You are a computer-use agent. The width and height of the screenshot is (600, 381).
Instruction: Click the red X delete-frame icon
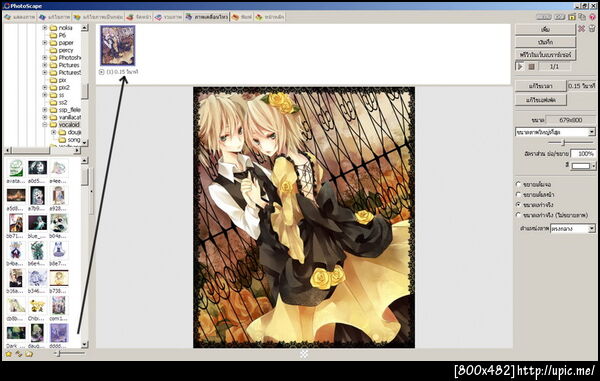click(581, 29)
